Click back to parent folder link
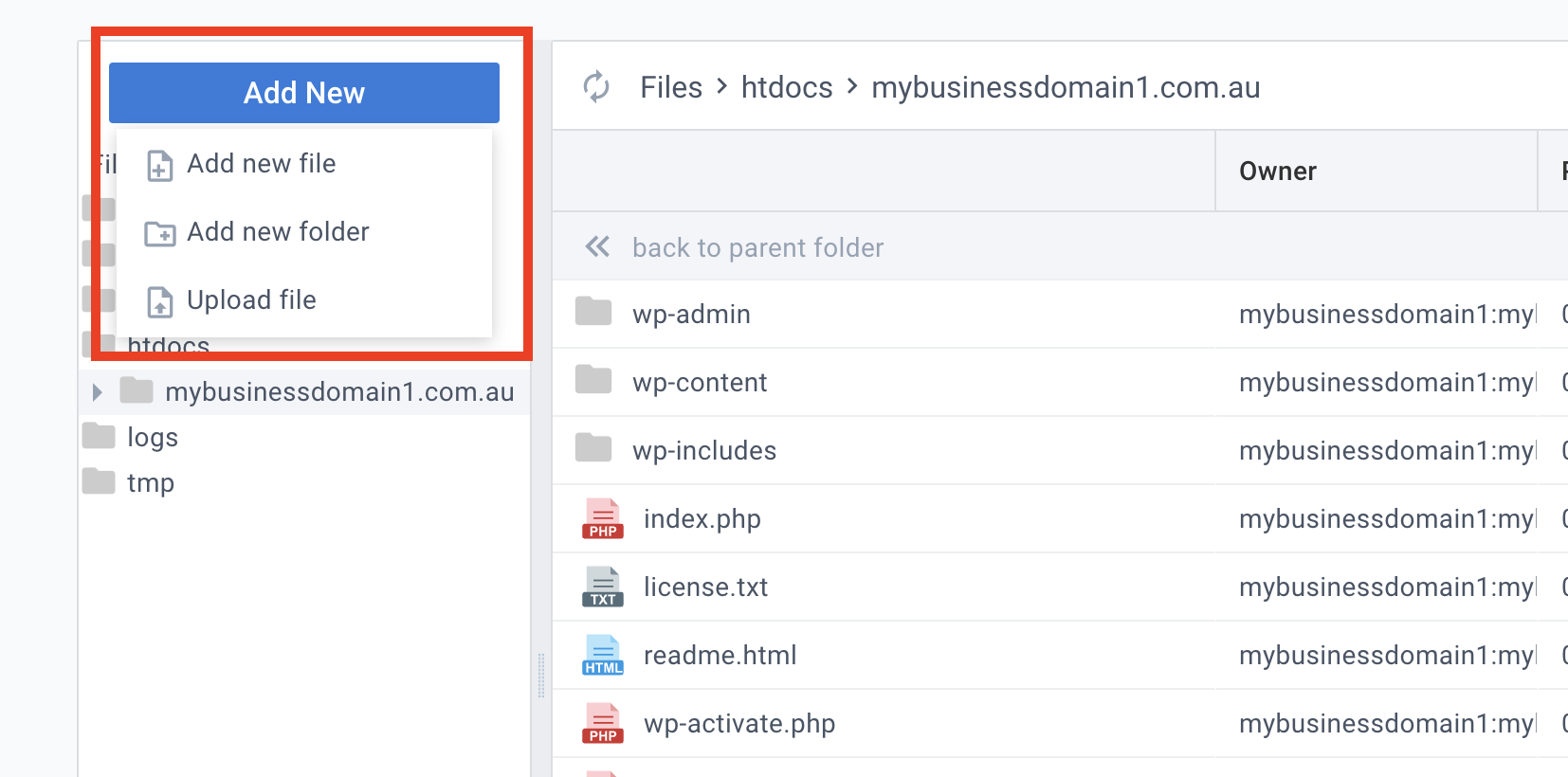Screen dimensions: 1568x777 click(x=757, y=248)
